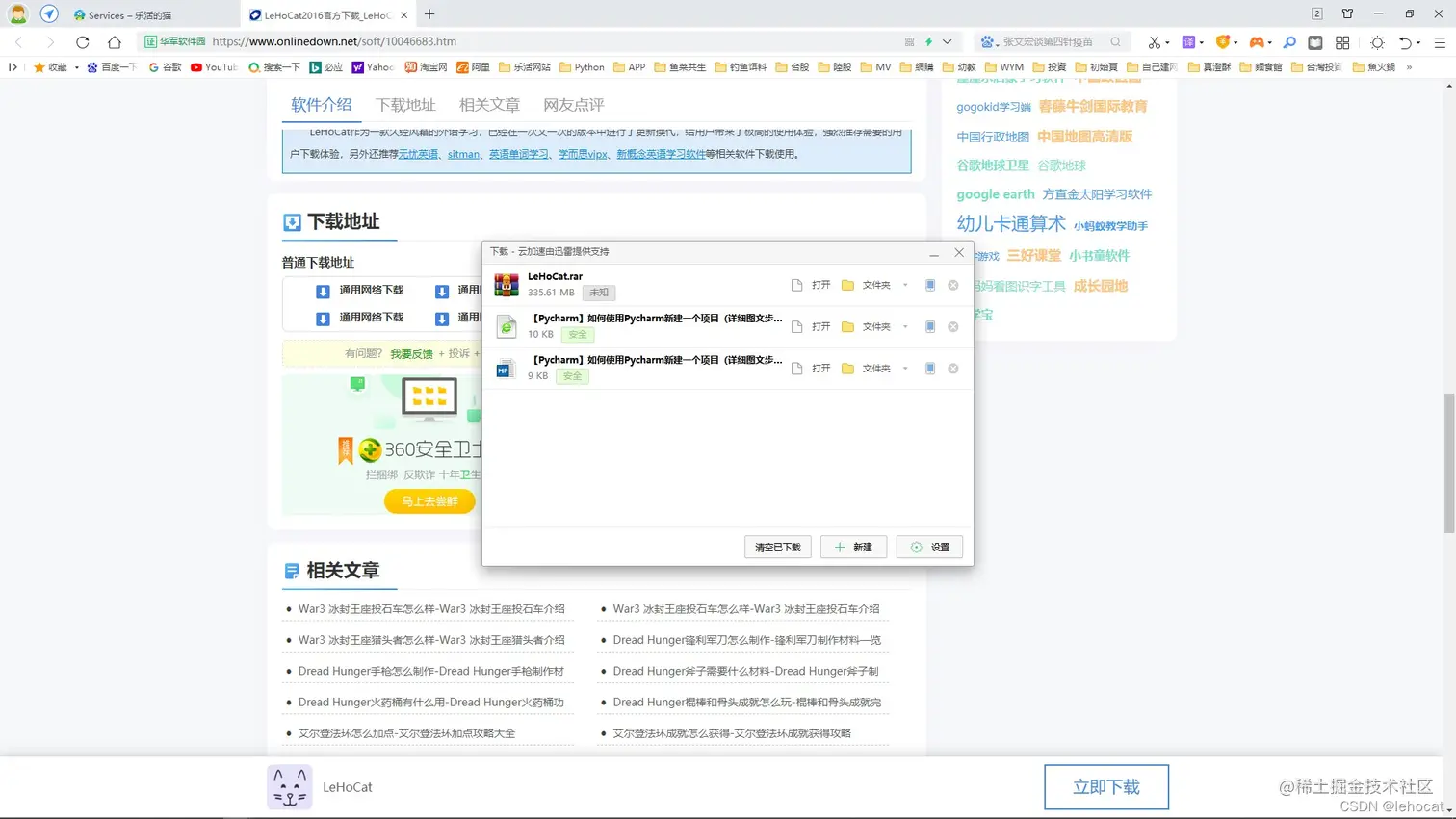The height and width of the screenshot is (819, 1456).
Task: Clear finished downloads with 清空已下载
Action: point(777,547)
